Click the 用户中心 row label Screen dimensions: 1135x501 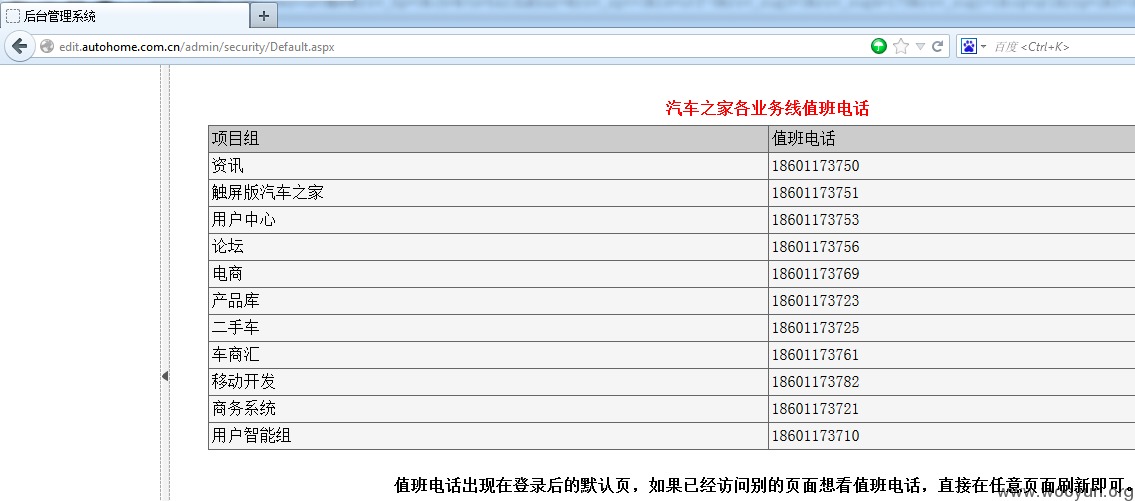point(243,219)
